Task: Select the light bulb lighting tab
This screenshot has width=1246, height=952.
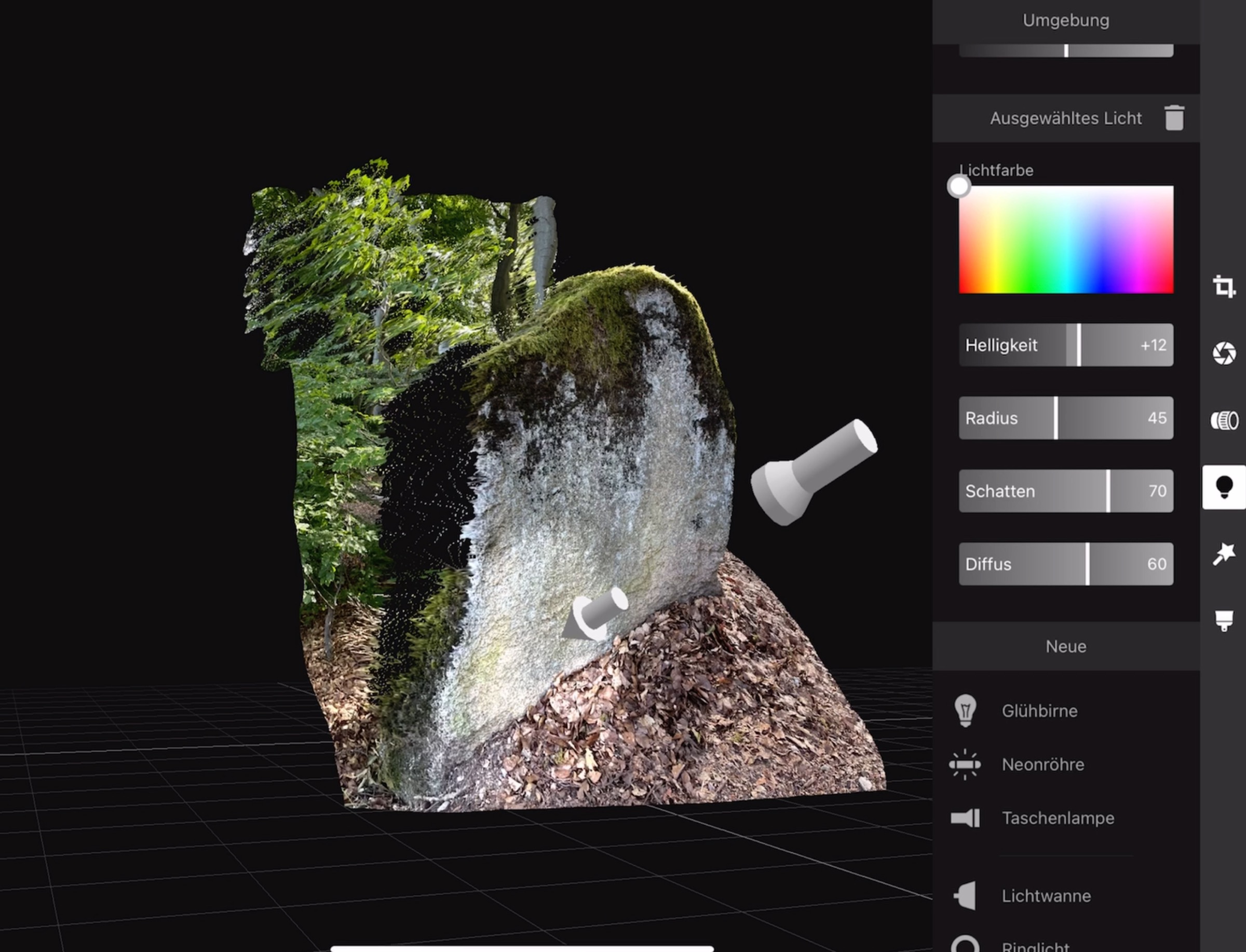Action: tap(1223, 487)
